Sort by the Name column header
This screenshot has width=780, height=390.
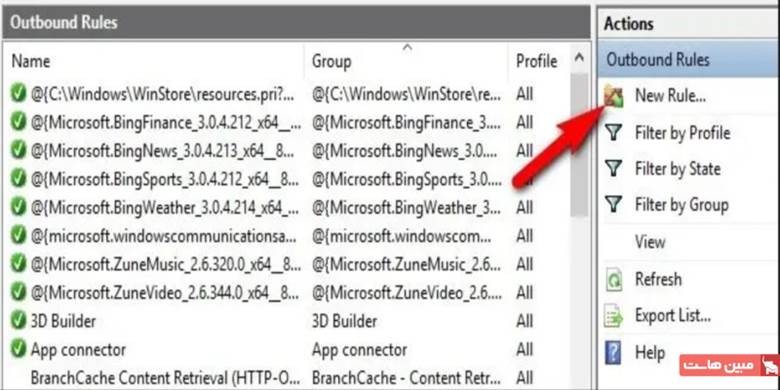[31, 61]
